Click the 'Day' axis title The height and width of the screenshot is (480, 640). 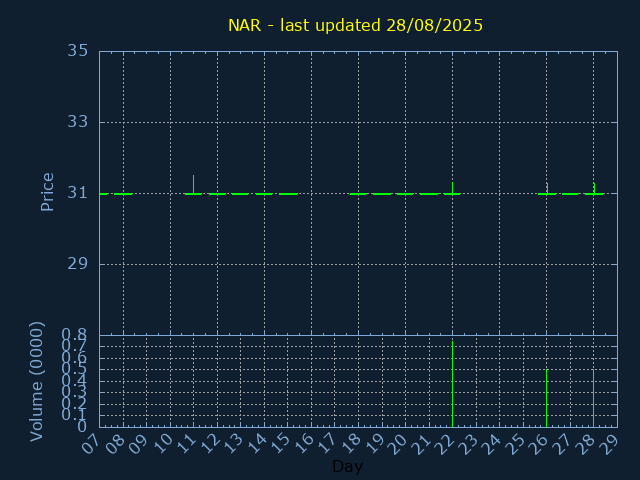347,466
